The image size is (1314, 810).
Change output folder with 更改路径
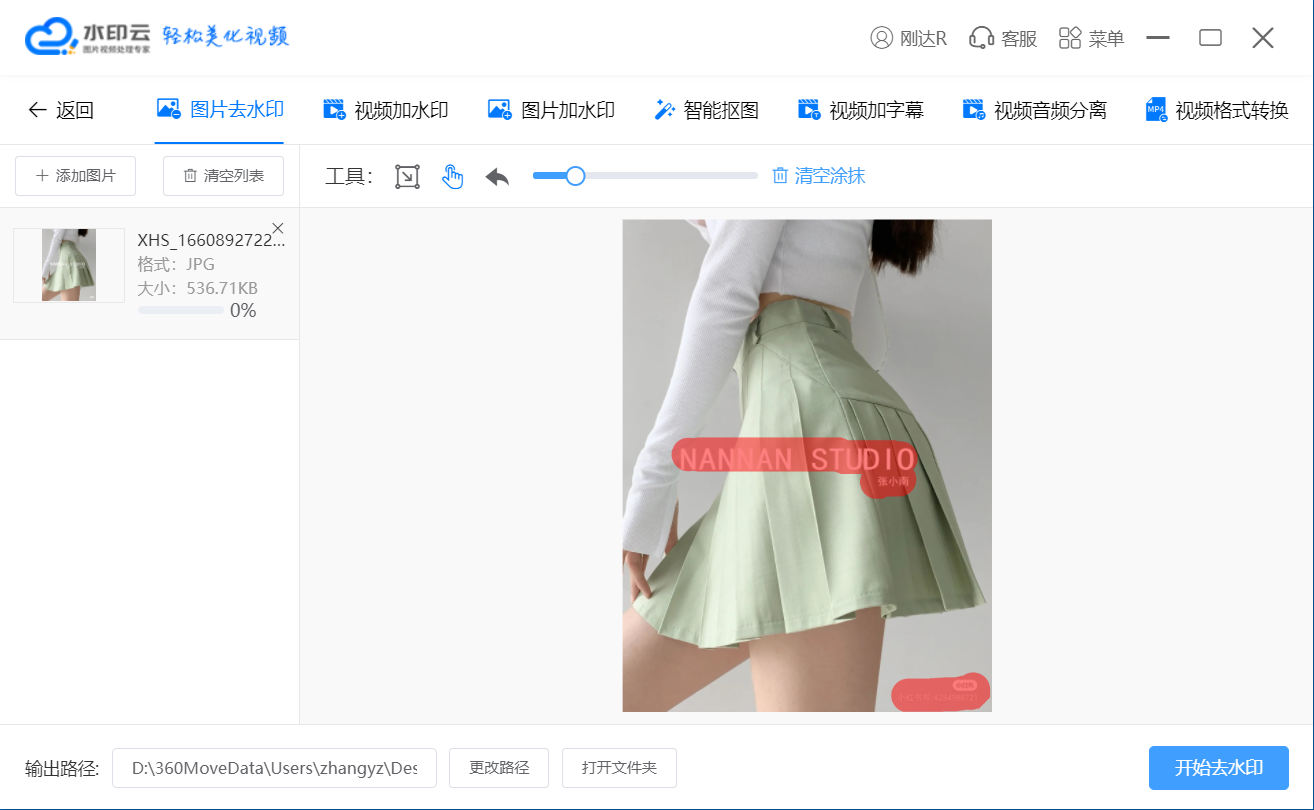pos(499,768)
